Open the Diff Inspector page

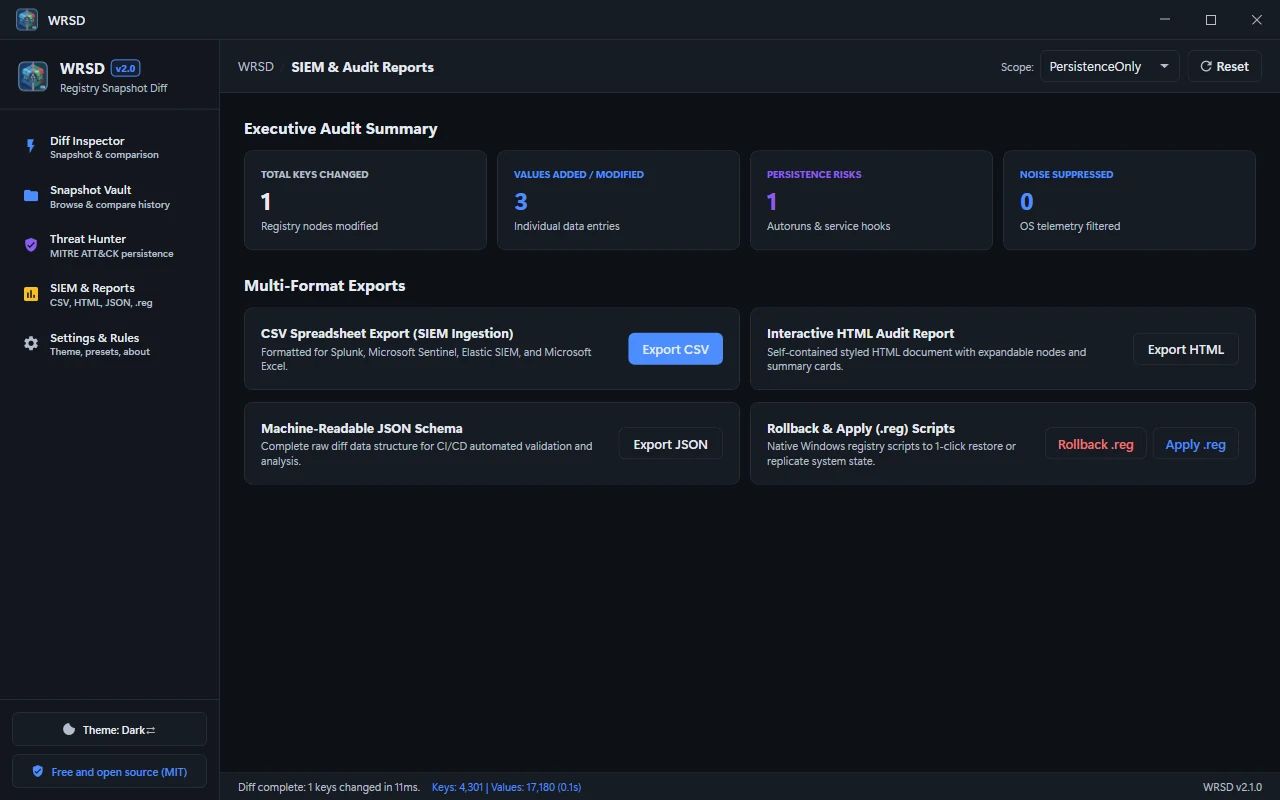pos(109,147)
